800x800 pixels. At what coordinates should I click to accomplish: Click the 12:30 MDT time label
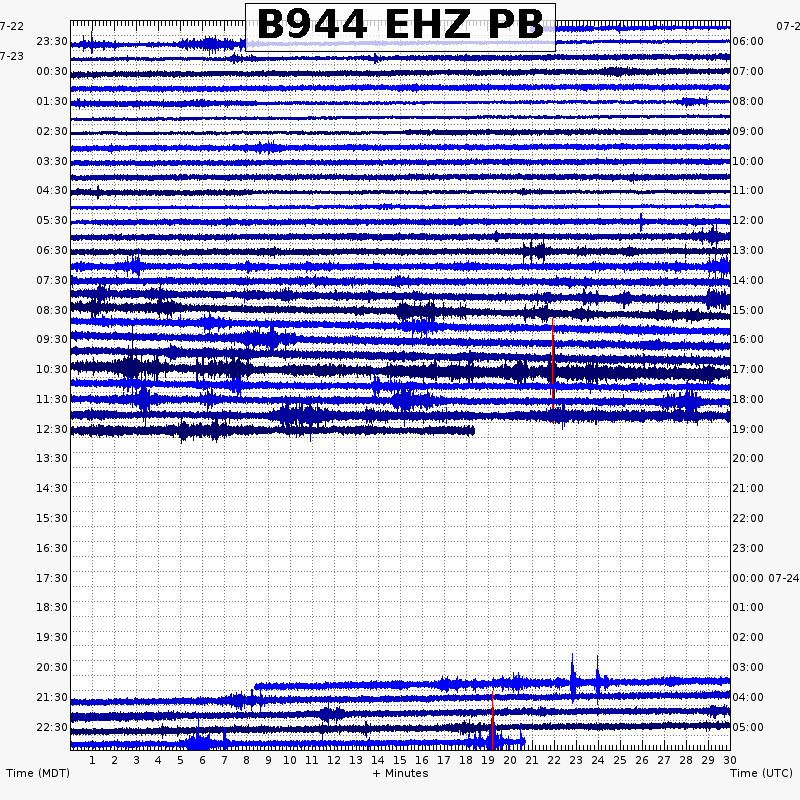(x=52, y=430)
